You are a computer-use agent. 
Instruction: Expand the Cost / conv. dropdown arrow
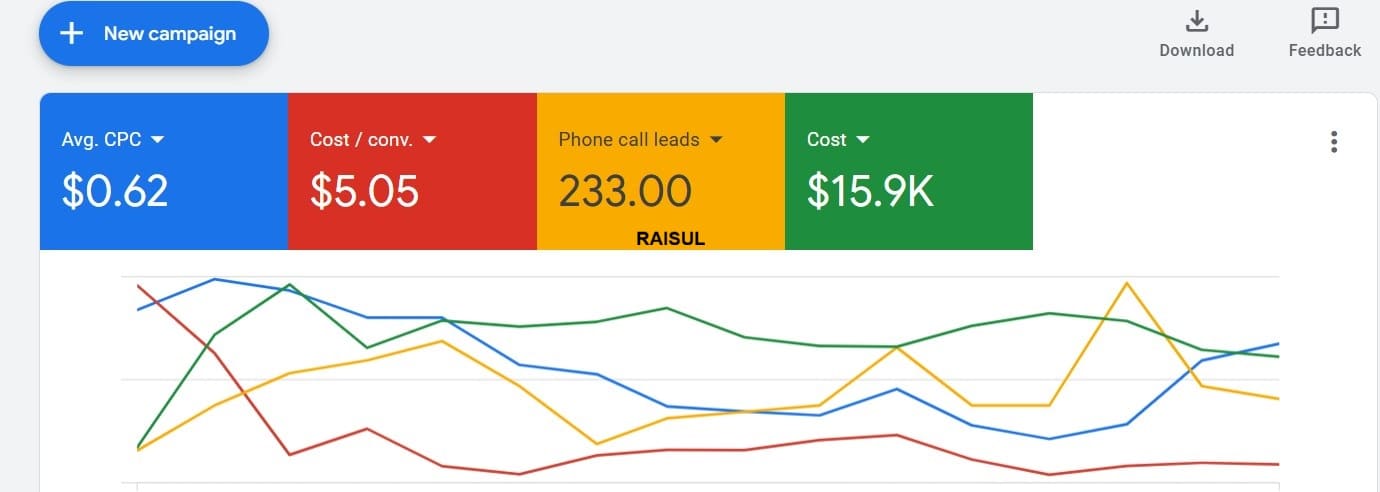click(430, 140)
